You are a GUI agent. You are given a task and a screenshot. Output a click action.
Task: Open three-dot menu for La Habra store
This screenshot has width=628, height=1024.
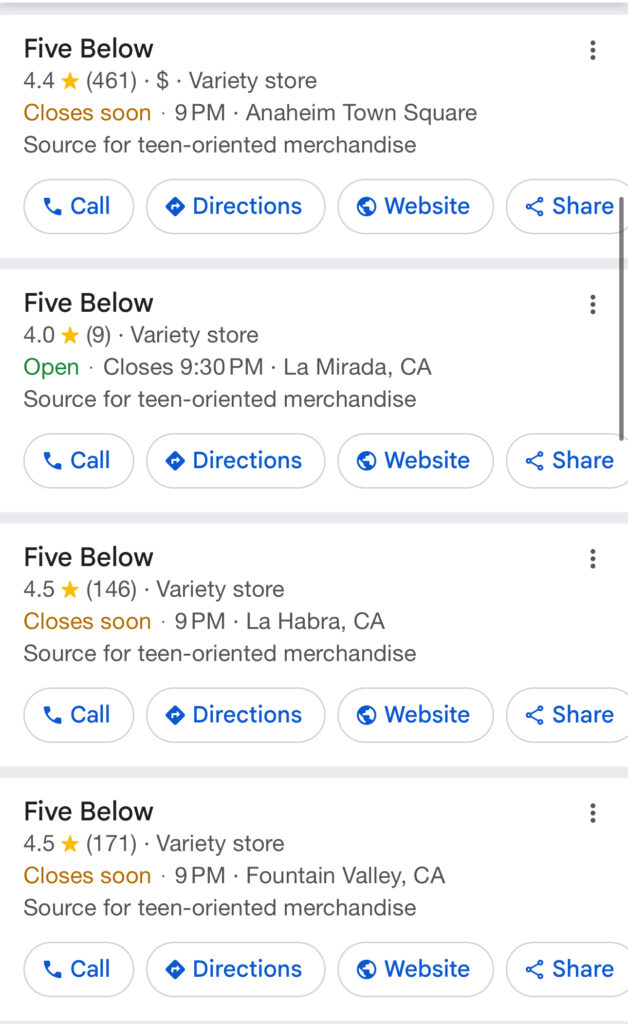coord(593,558)
